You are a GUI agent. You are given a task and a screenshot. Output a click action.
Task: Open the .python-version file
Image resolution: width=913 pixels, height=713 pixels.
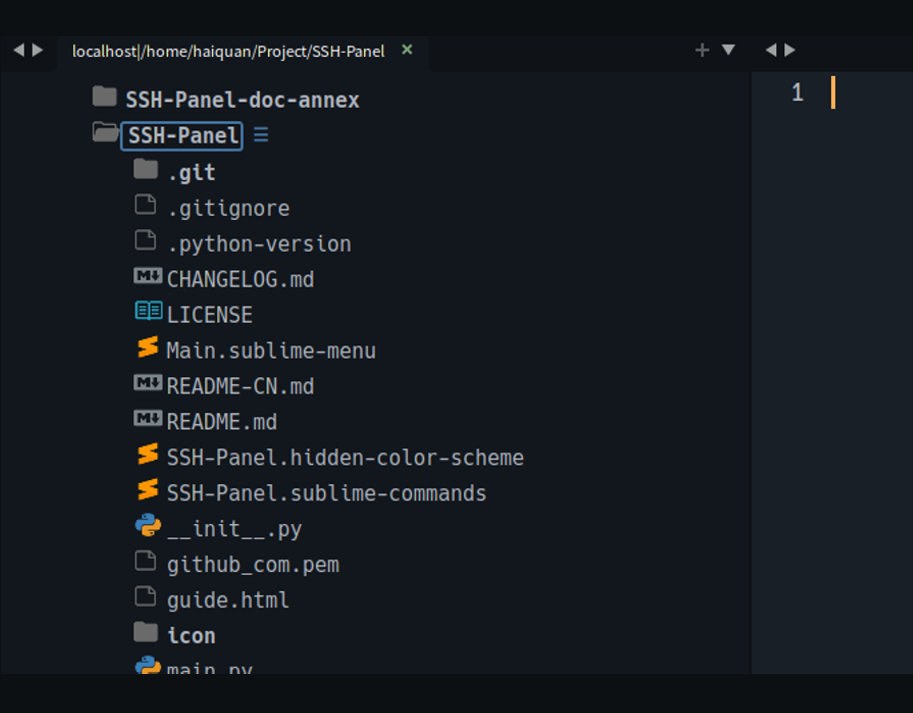tap(259, 244)
